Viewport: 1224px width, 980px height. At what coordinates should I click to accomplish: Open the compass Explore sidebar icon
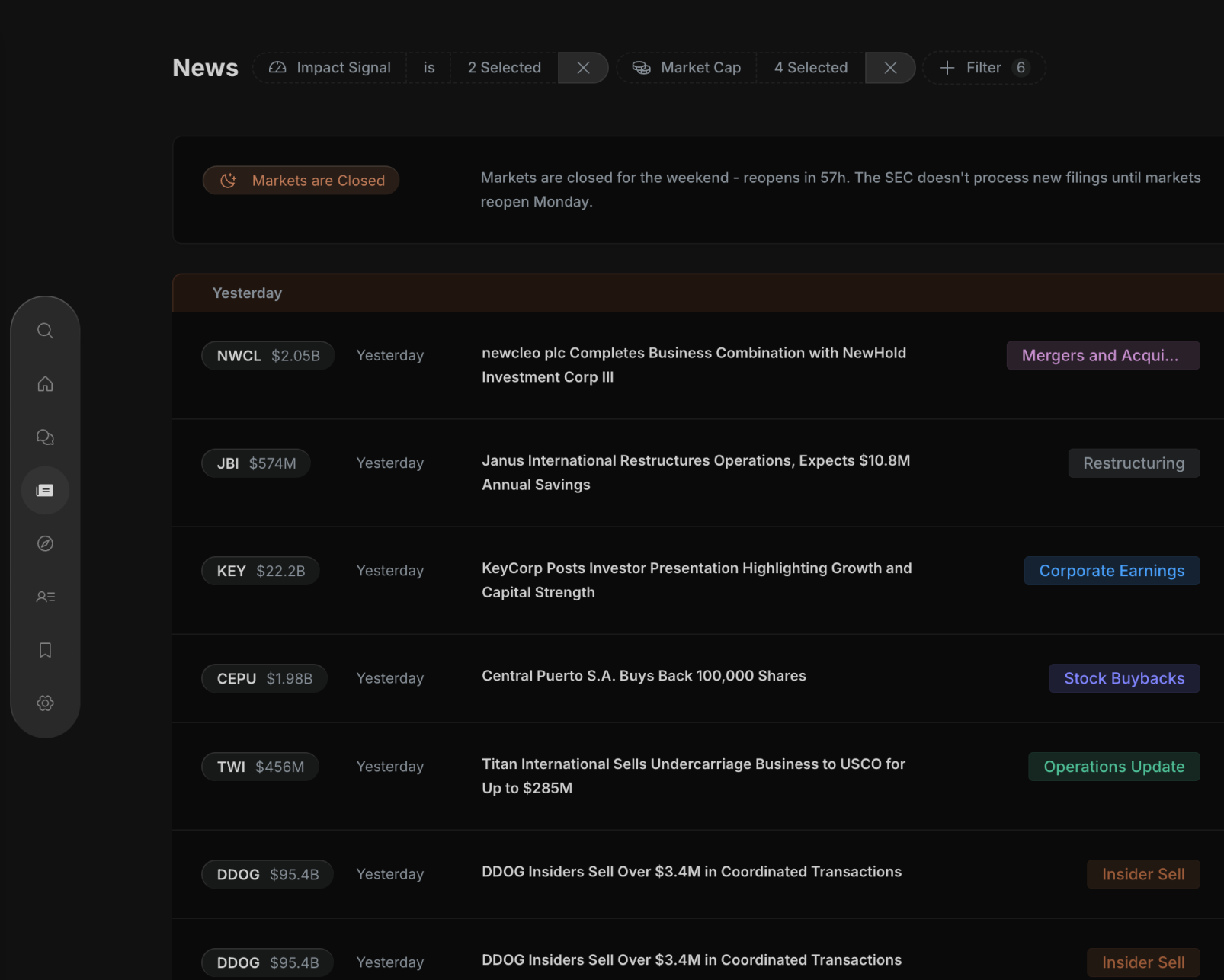45,543
